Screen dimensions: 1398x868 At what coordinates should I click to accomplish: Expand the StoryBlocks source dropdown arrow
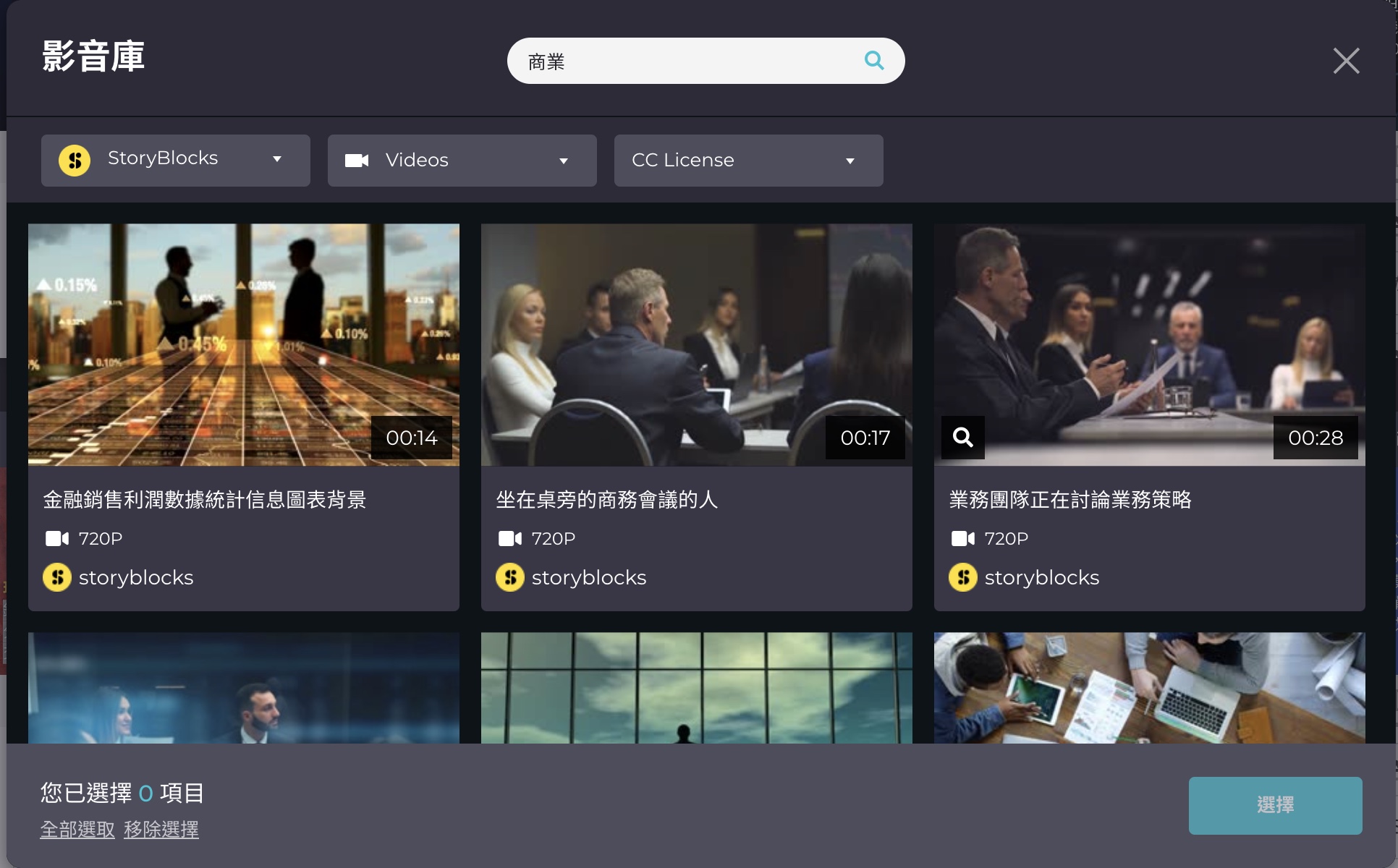click(277, 160)
